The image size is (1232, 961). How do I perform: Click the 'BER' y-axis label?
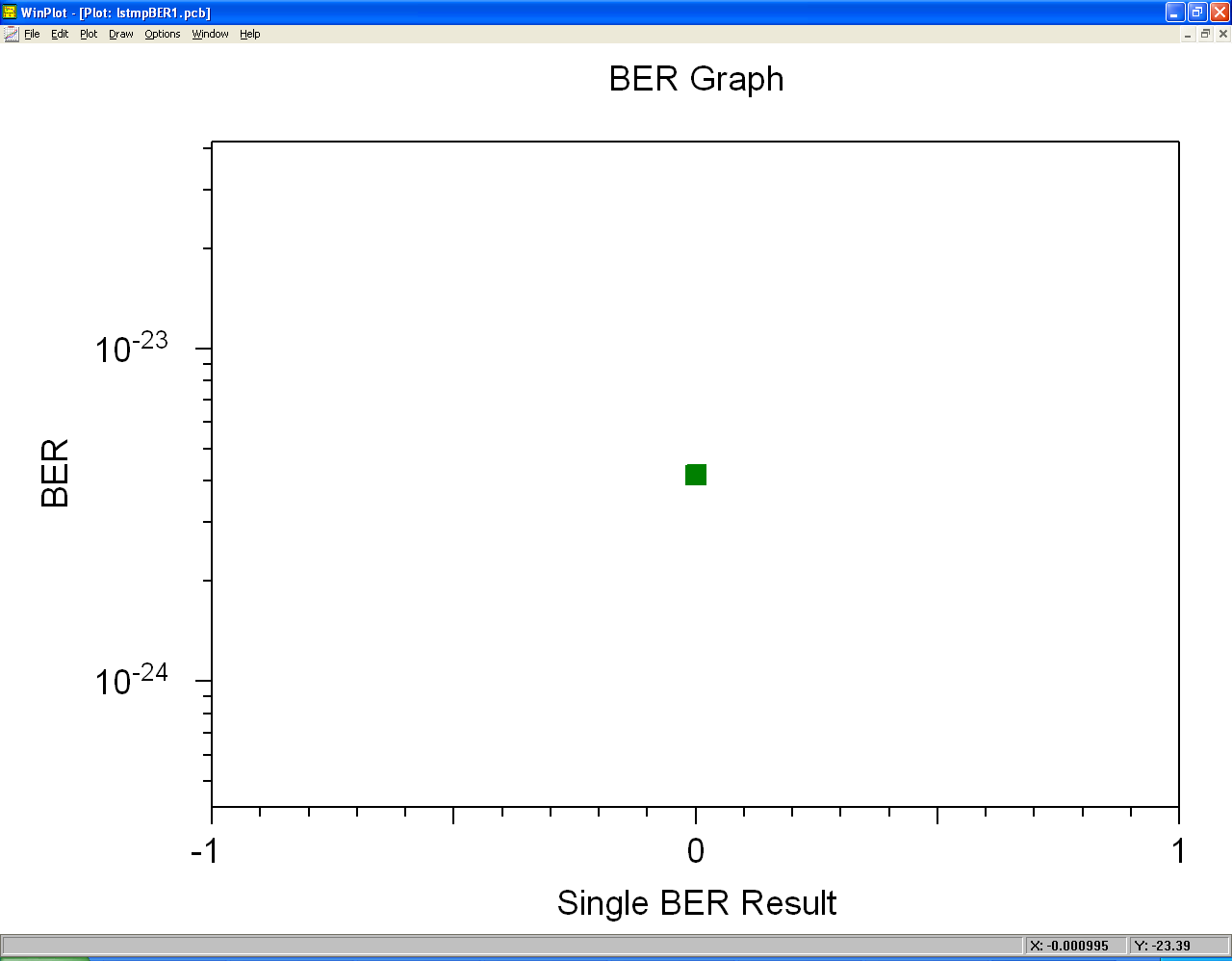pos(55,473)
